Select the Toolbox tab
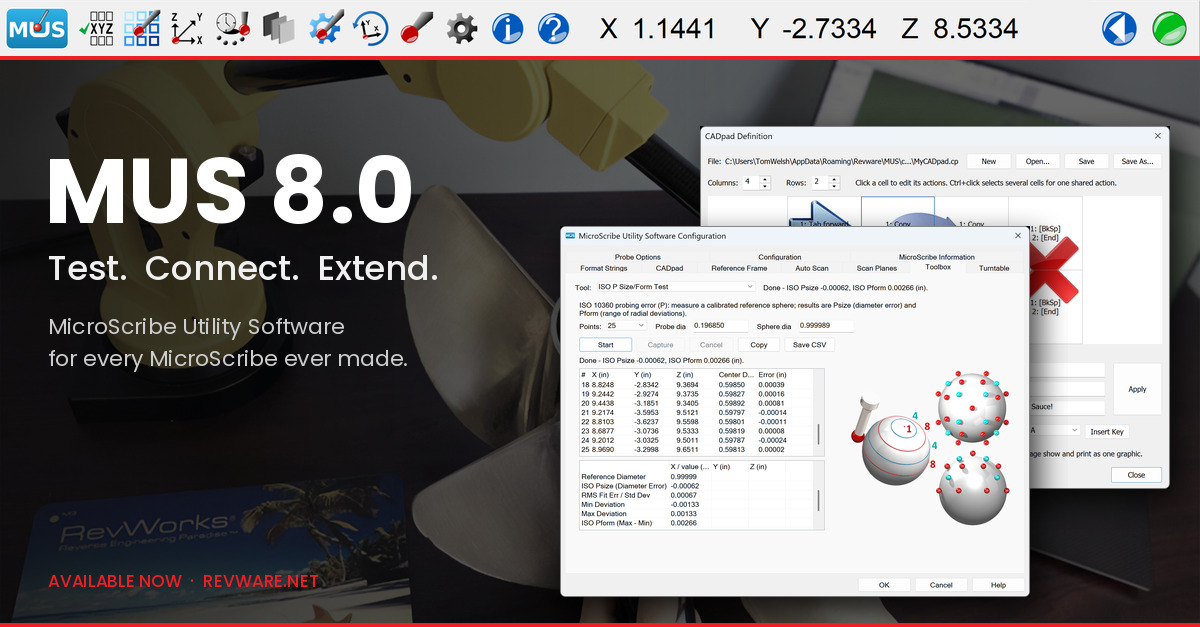1200x627 pixels. tap(938, 267)
